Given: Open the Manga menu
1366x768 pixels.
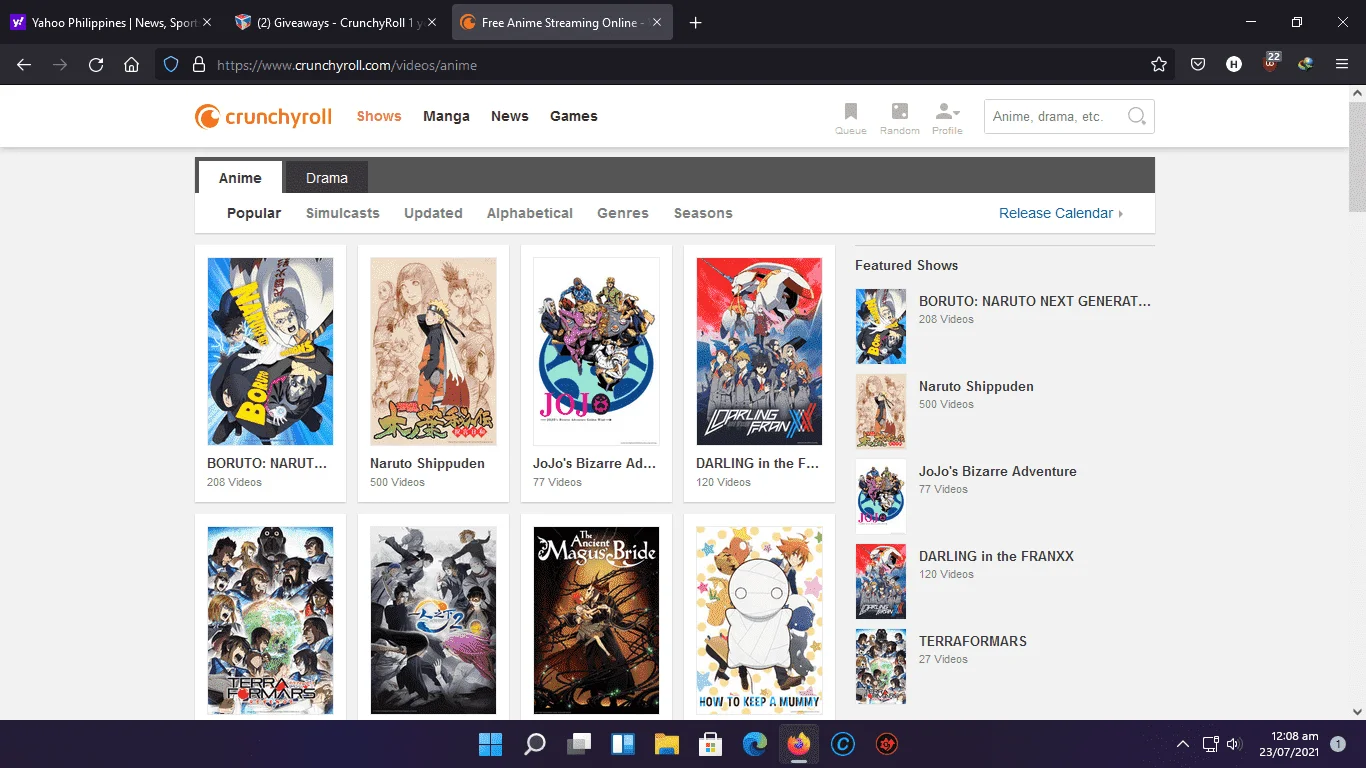Looking at the screenshot, I should (x=446, y=116).
